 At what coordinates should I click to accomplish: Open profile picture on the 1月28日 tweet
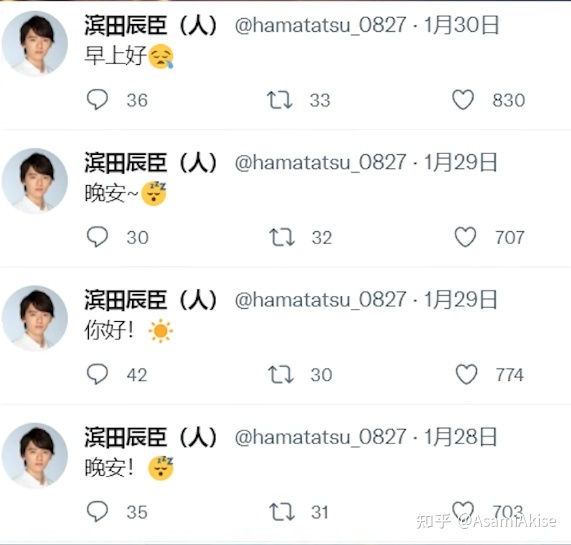35,455
